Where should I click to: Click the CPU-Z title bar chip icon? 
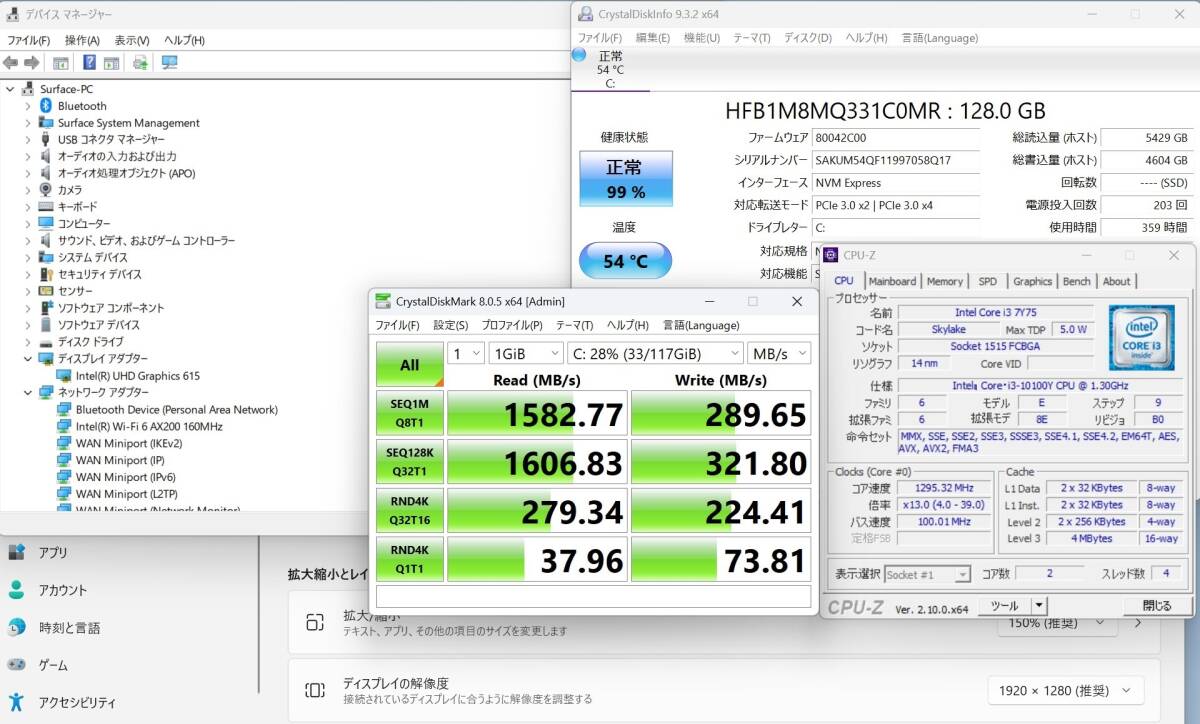(831, 256)
